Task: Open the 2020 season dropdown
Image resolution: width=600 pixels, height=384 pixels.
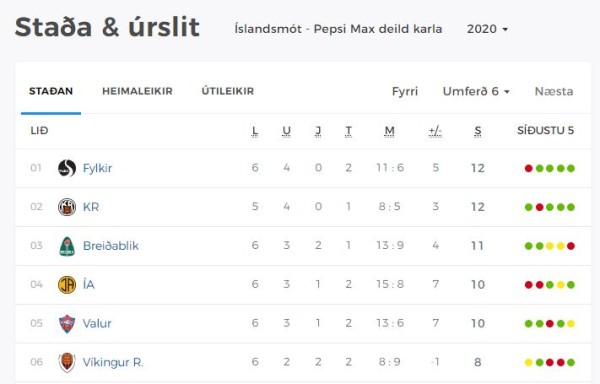Action: [x=487, y=29]
